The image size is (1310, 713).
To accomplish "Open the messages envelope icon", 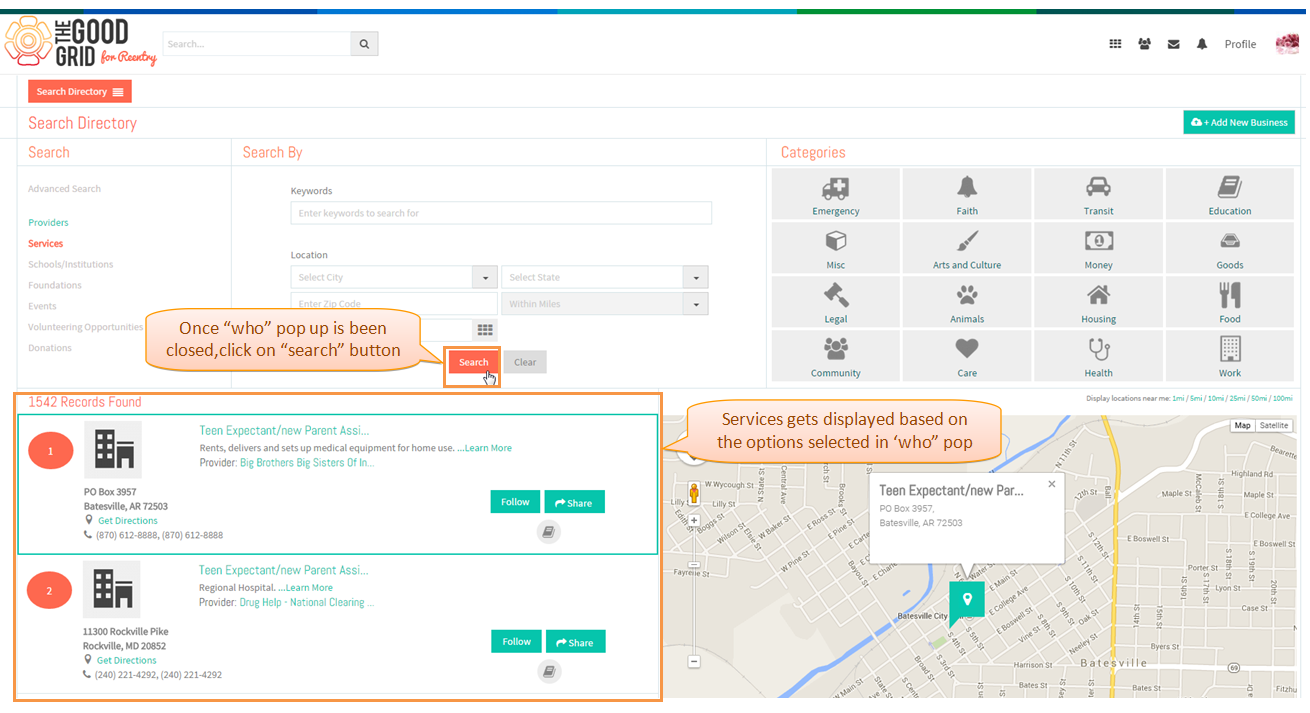I will point(1173,44).
